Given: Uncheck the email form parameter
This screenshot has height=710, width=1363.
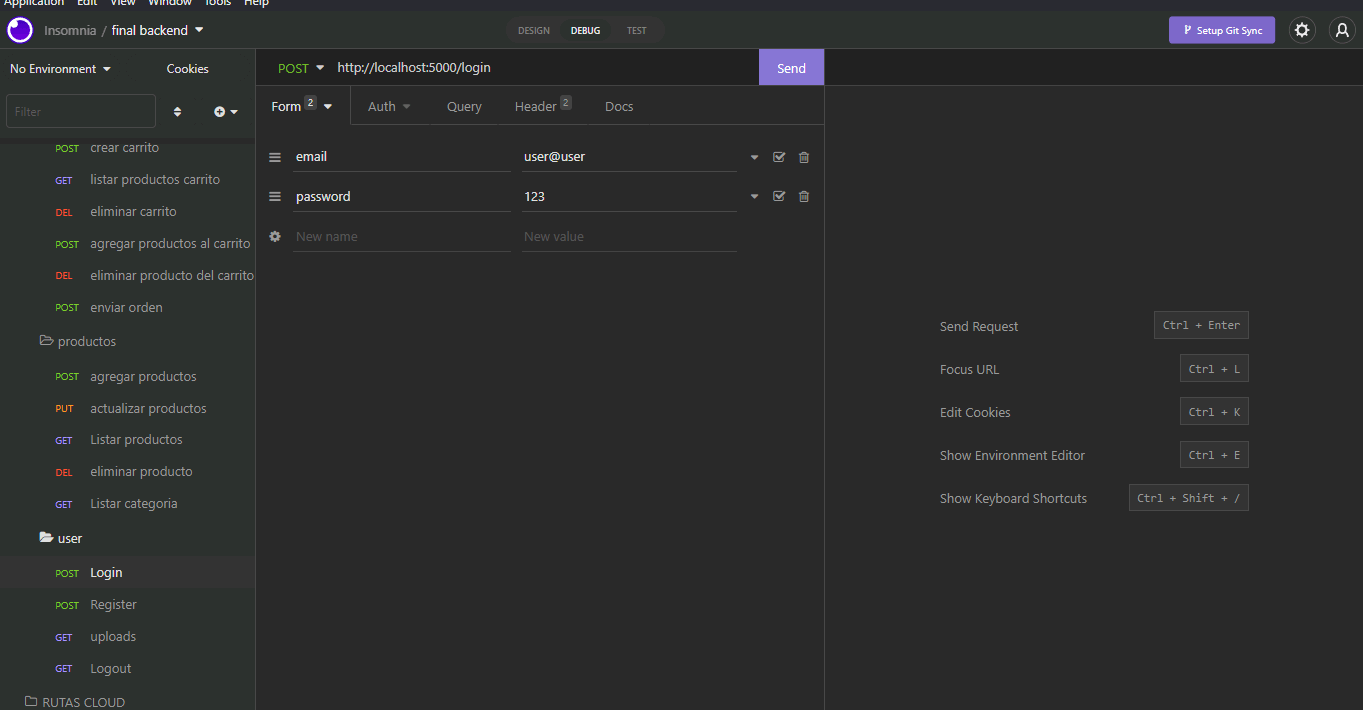Looking at the screenshot, I should [779, 157].
